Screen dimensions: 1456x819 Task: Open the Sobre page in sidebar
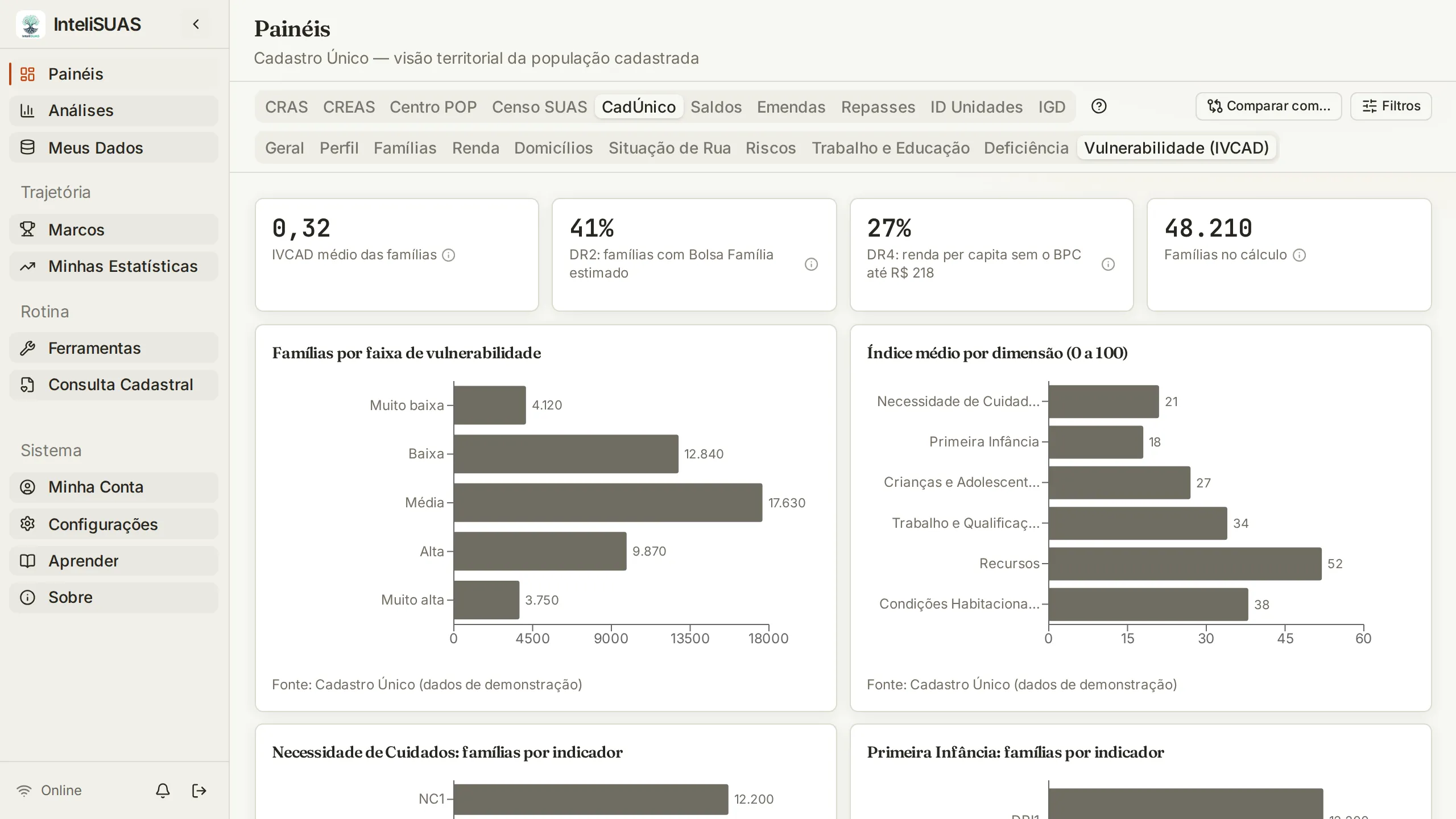(114, 597)
